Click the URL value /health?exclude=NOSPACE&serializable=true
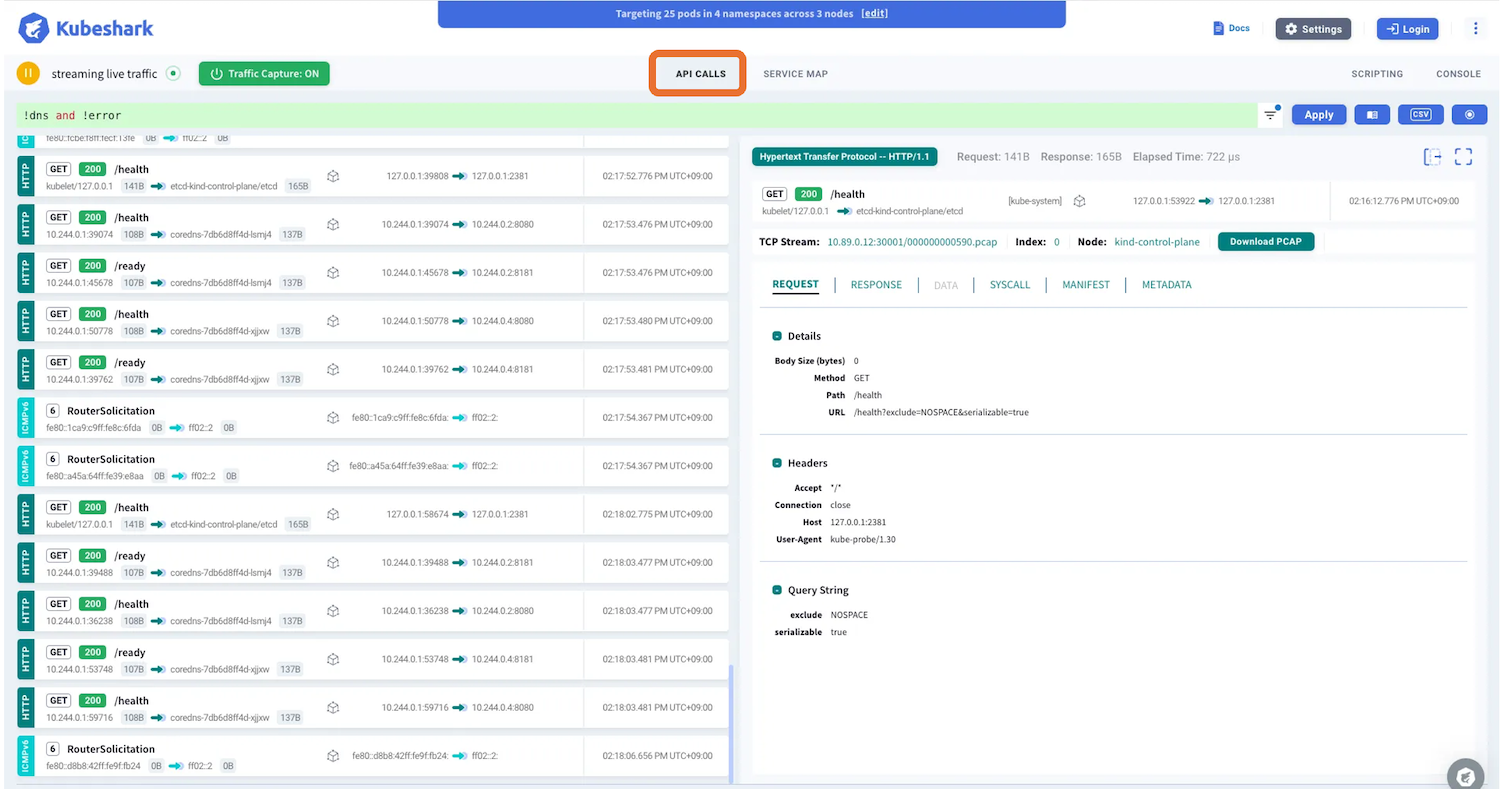 (941, 412)
